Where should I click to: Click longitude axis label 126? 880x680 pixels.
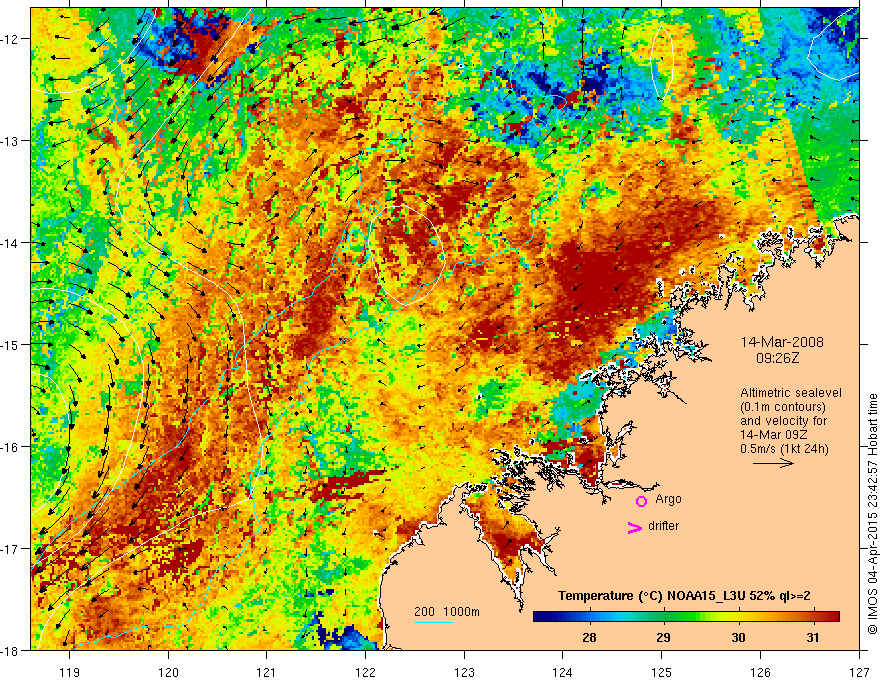760,672
